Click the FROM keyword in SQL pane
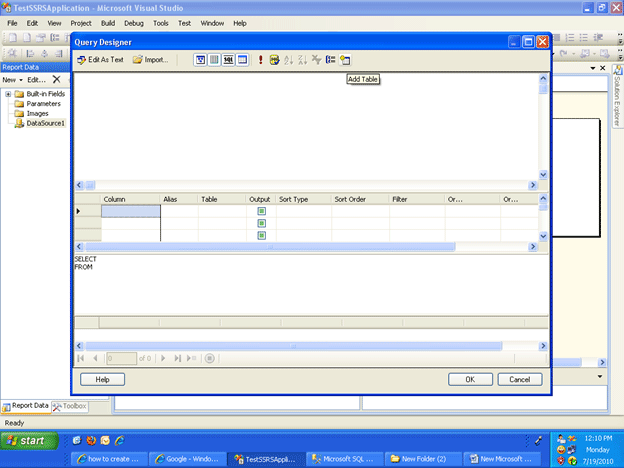 [84, 267]
